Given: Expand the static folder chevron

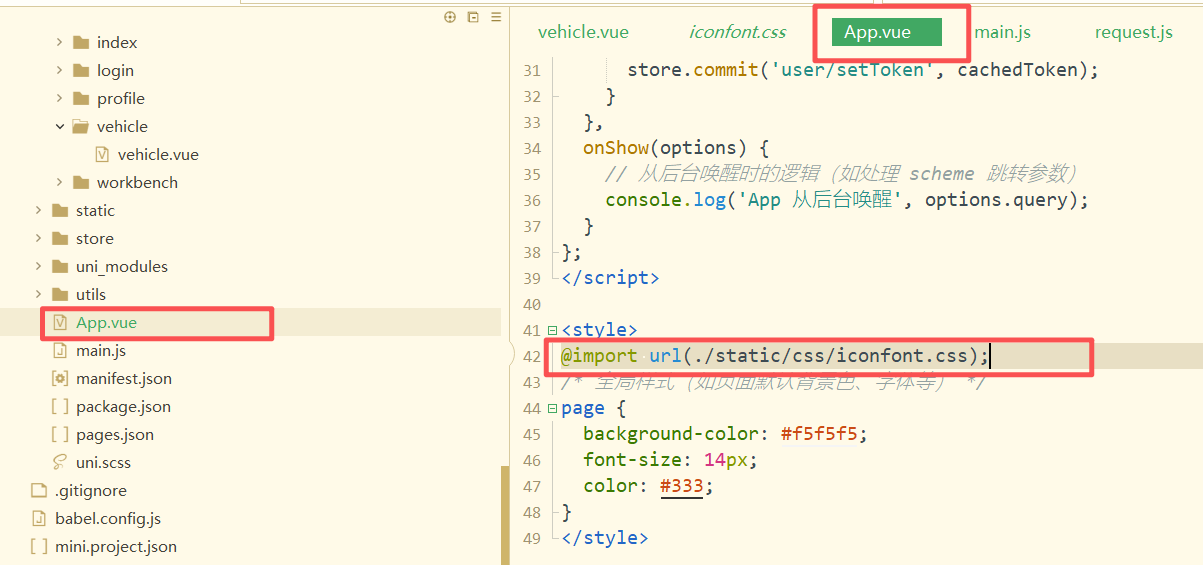Looking at the screenshot, I should click(38, 210).
